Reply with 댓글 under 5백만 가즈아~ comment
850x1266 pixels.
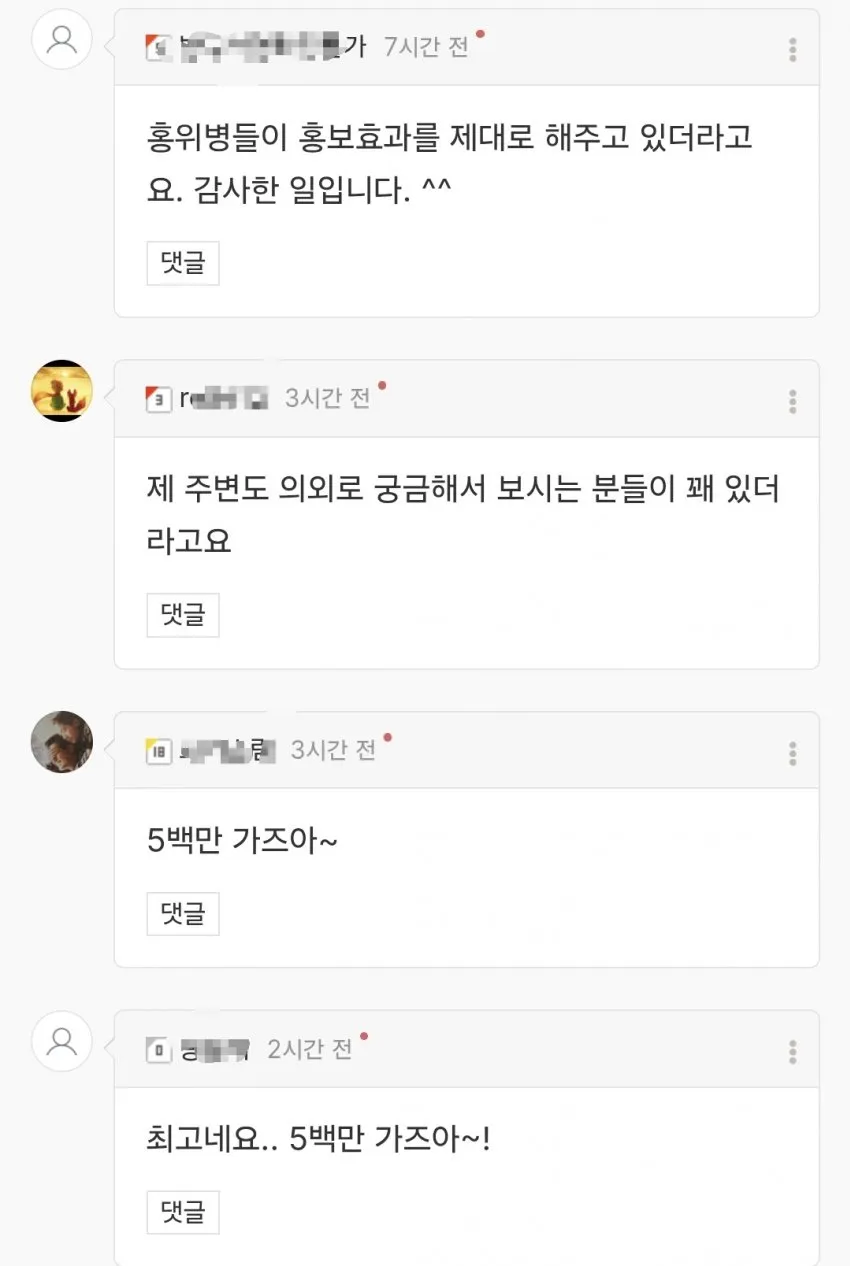pos(183,913)
